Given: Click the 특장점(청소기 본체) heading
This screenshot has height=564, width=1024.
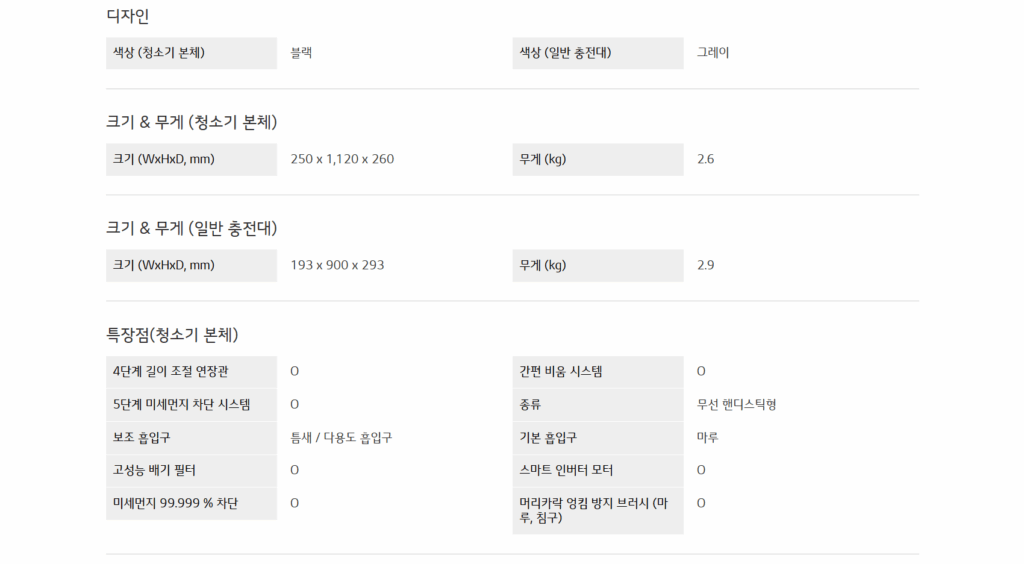Looking at the screenshot, I should tap(172, 334).
